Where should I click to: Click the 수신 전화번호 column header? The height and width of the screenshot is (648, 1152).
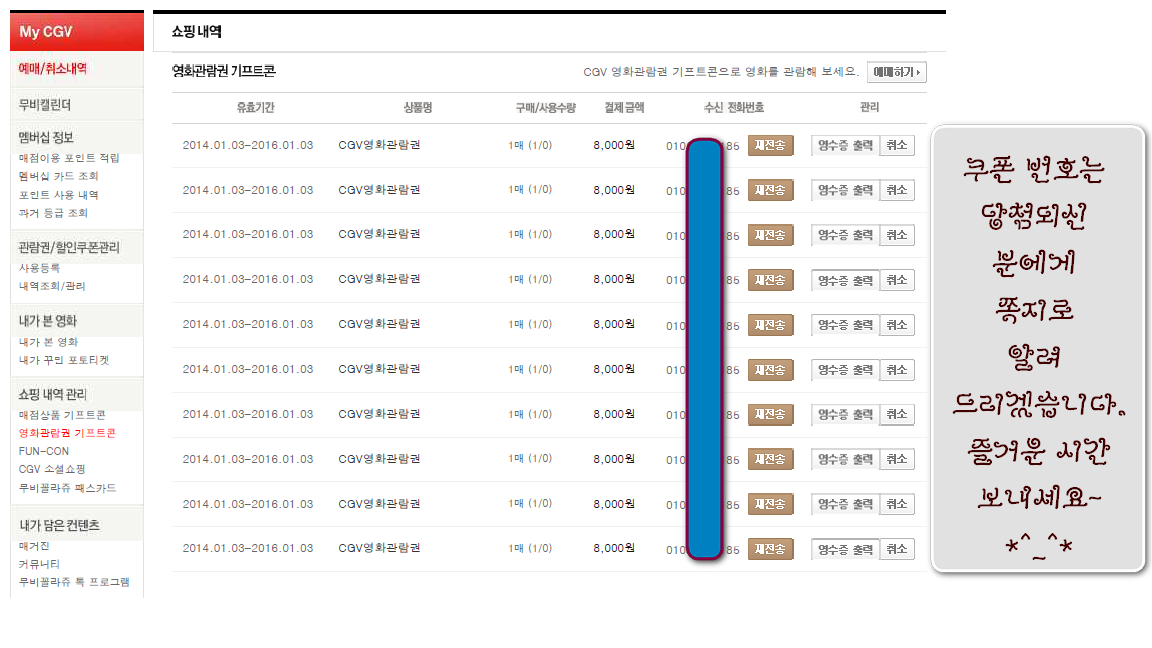[734, 107]
